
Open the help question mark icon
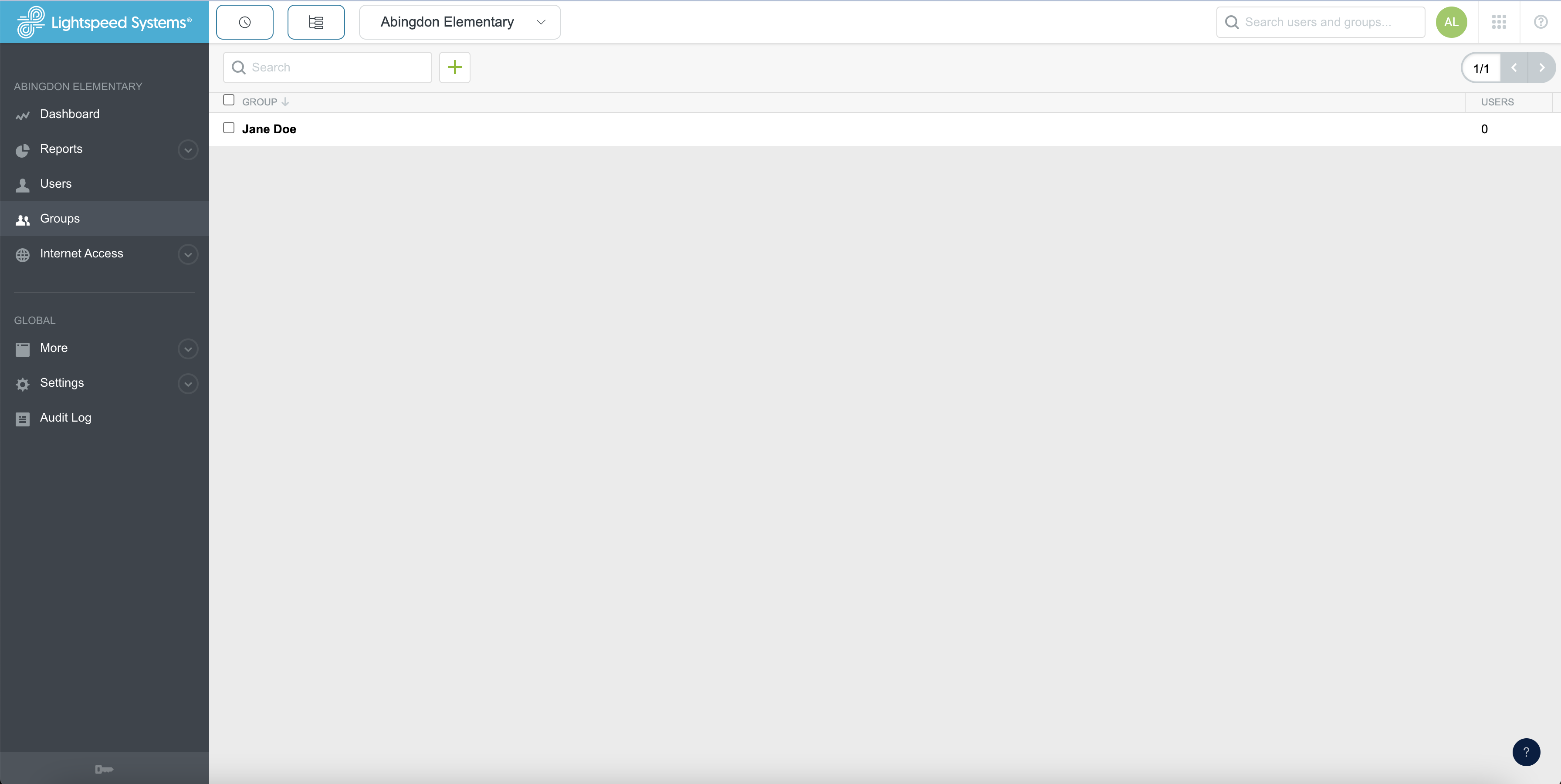(1541, 22)
